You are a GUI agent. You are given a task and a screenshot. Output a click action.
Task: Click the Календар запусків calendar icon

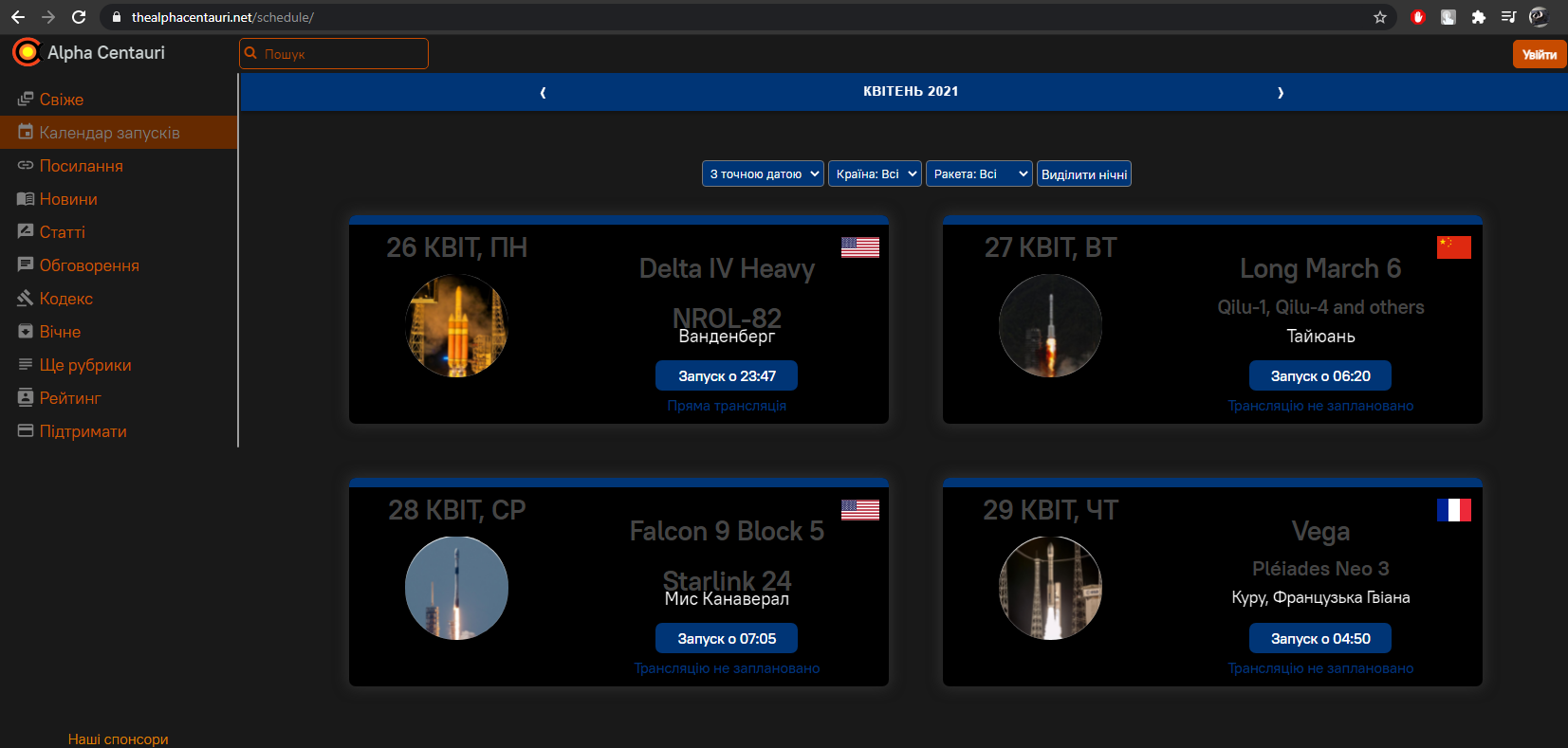click(x=26, y=133)
